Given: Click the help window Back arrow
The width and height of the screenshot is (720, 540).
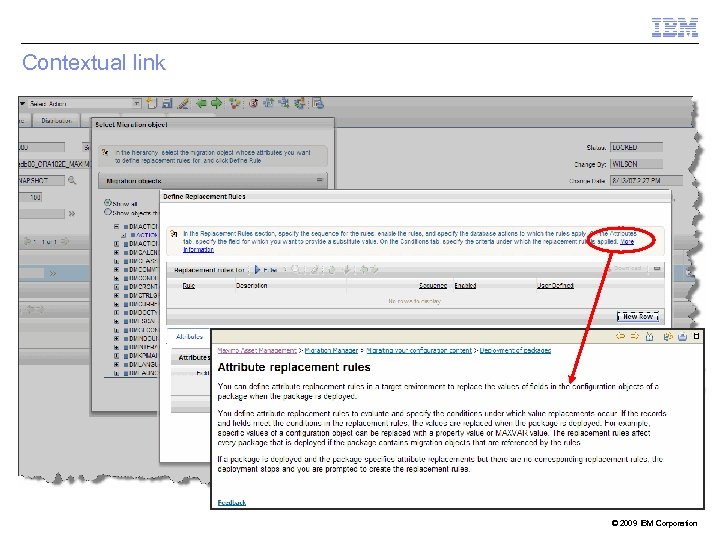Looking at the screenshot, I should tap(620, 337).
